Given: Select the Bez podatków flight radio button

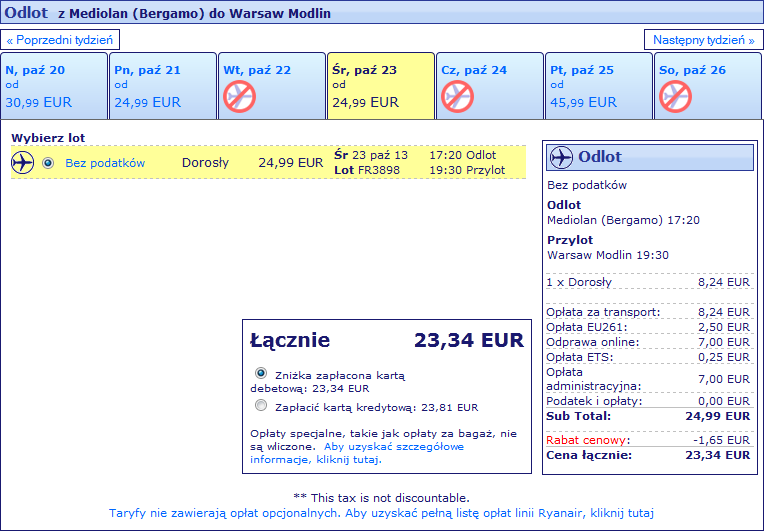Looking at the screenshot, I should [x=48, y=163].
